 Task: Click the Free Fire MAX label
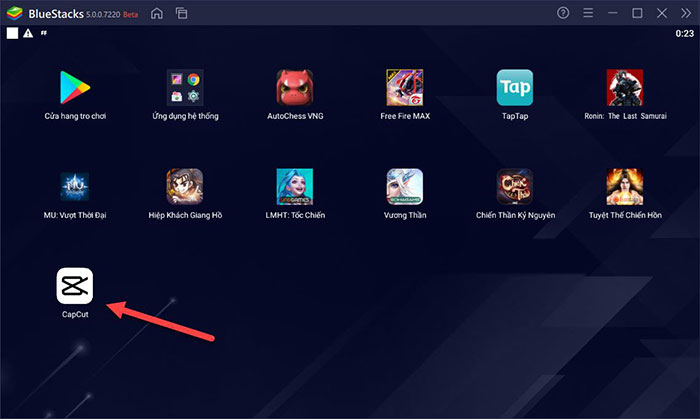click(405, 116)
